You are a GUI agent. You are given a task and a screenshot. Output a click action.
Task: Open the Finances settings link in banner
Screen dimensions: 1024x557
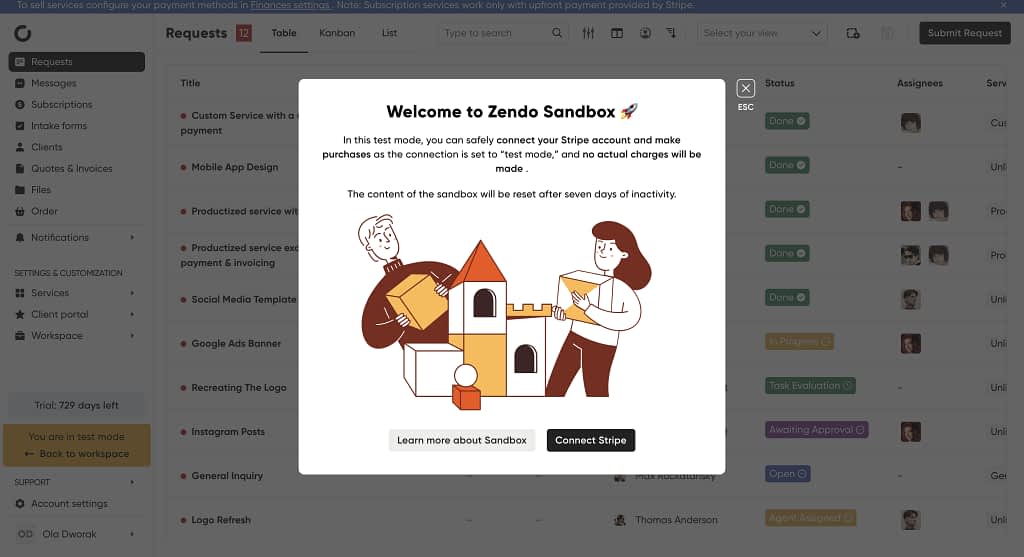291,5
